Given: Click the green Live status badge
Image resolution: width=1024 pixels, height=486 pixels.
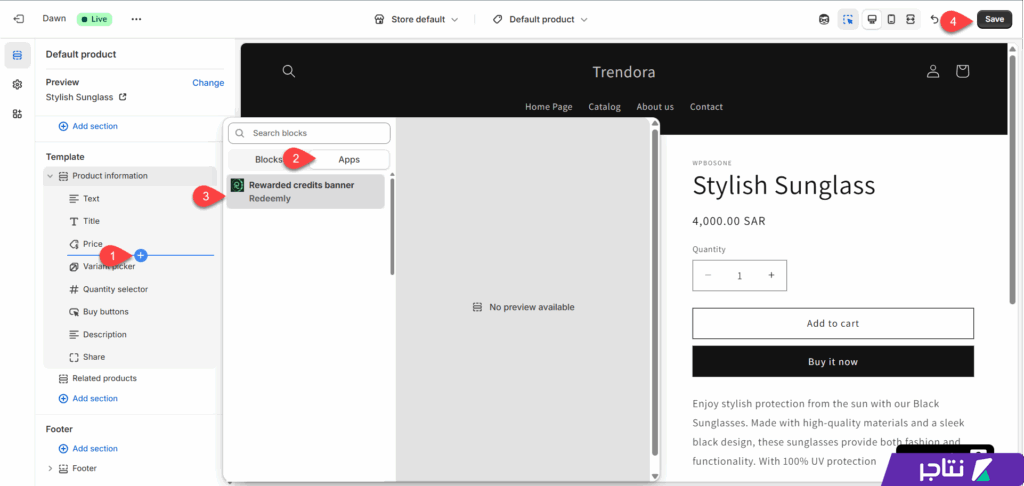Looking at the screenshot, I should (x=94, y=19).
